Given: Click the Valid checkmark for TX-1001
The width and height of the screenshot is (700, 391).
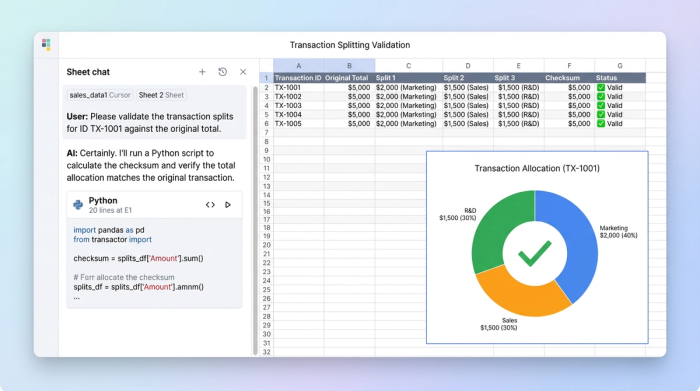Looking at the screenshot, I should click(x=601, y=88).
